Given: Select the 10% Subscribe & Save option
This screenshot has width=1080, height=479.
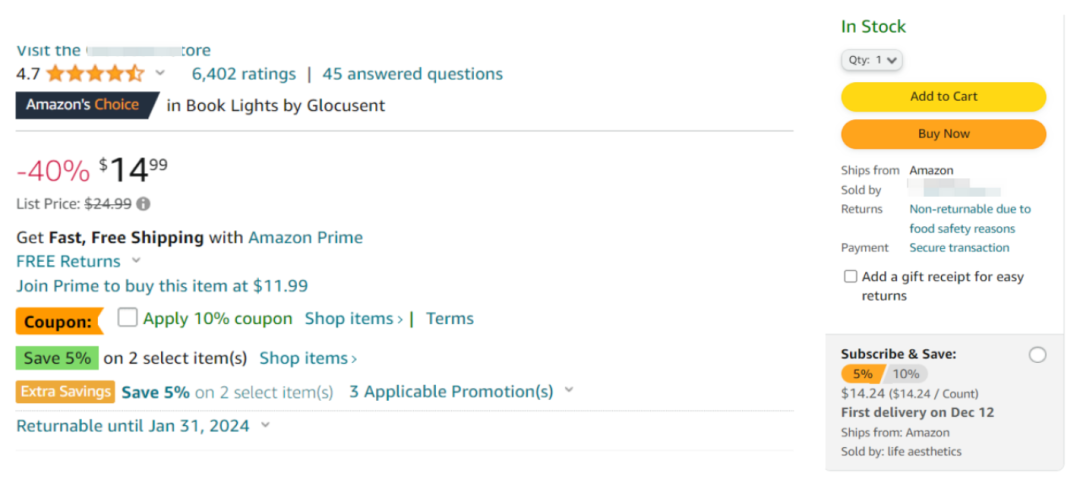Looking at the screenshot, I should (906, 374).
